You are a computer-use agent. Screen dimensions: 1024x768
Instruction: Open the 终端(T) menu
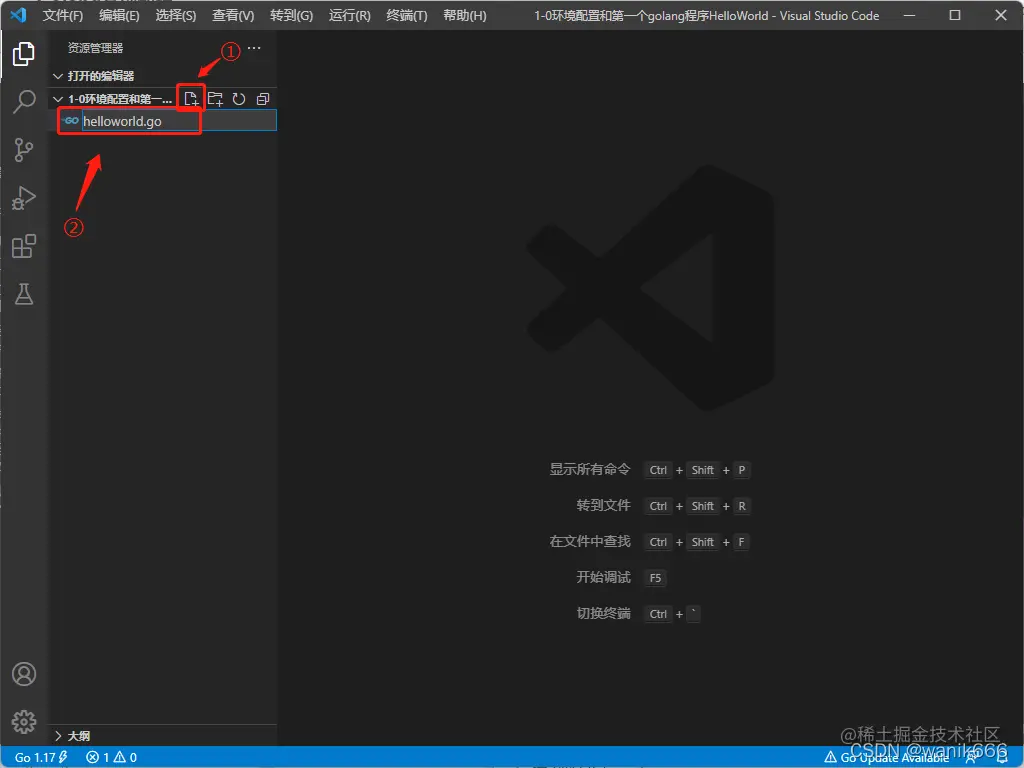coord(406,15)
